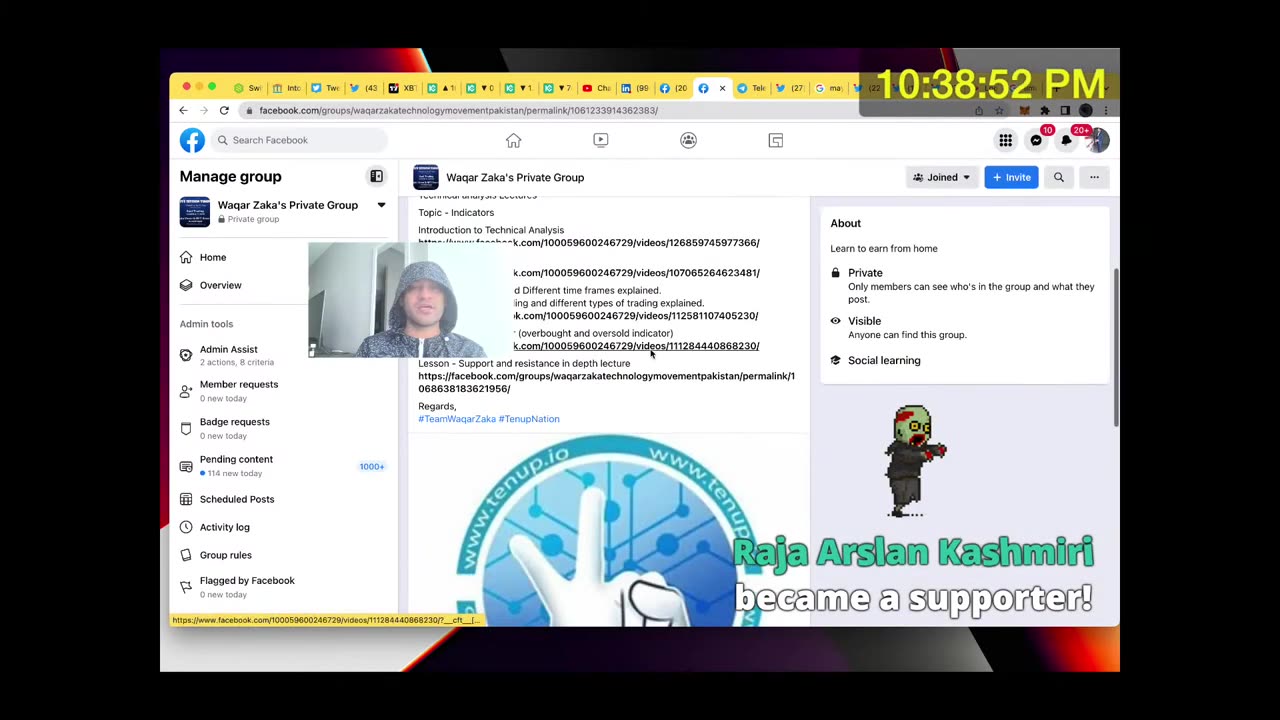Open the video link ending 112581107405230
This screenshot has width=1280, height=720.
coord(636,316)
